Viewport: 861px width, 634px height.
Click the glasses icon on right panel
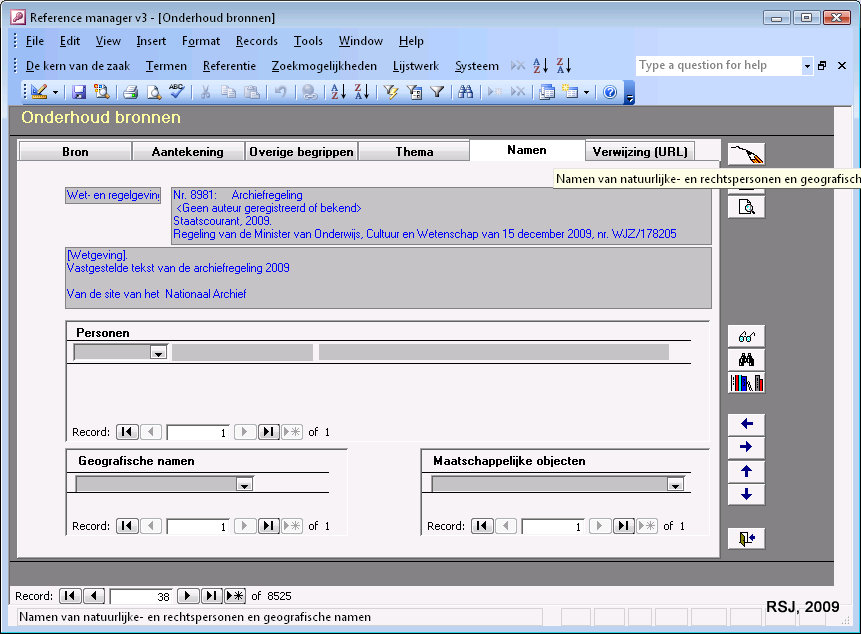tap(746, 337)
